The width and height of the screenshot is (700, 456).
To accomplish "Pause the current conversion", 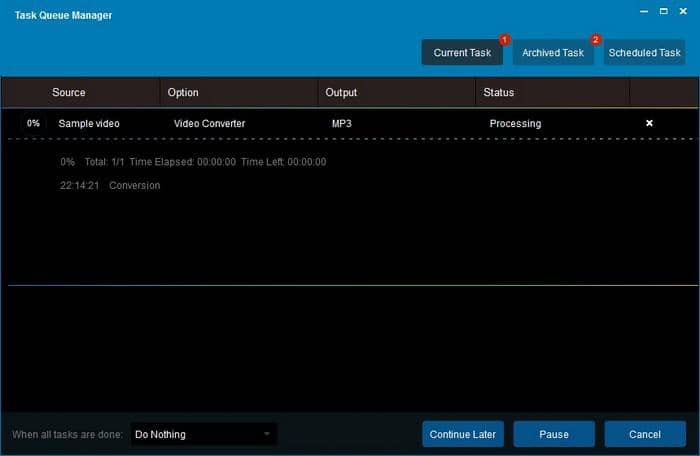I will [x=554, y=434].
